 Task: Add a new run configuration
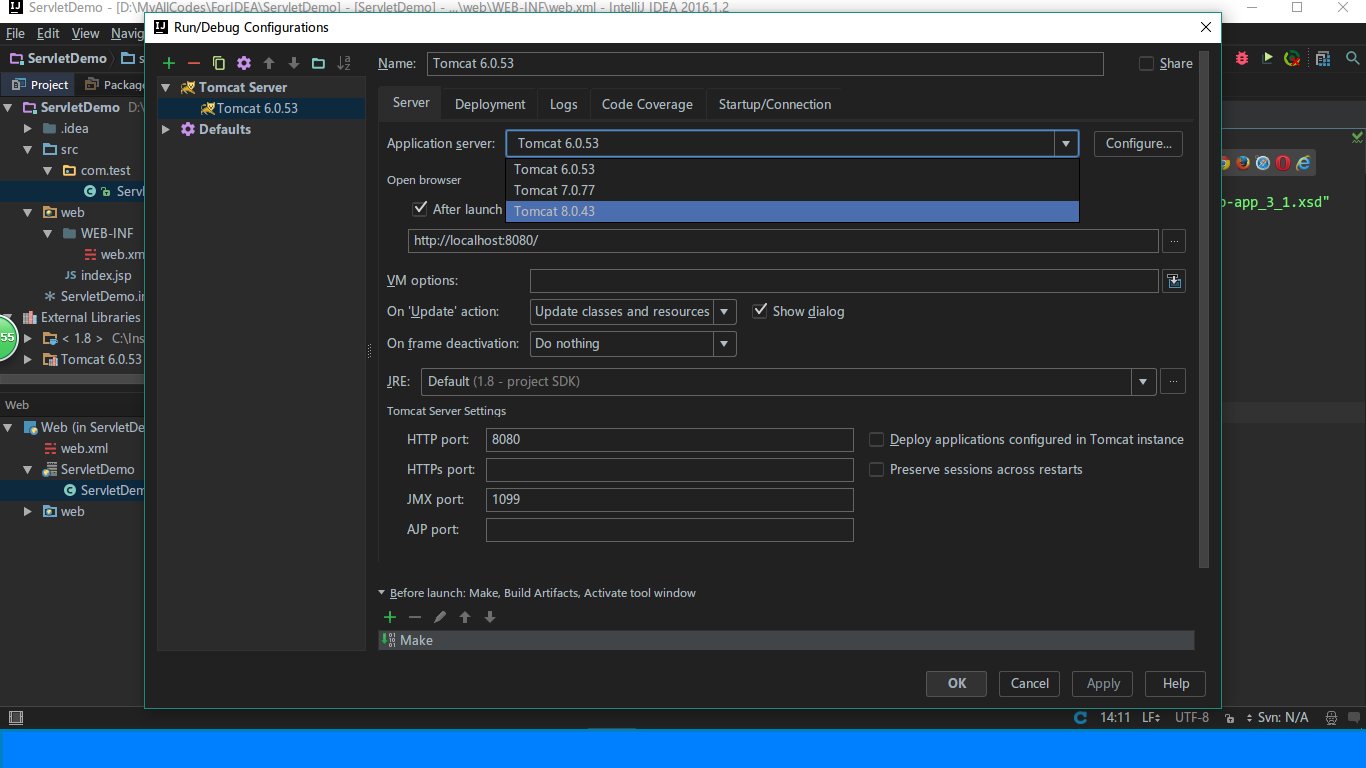[x=169, y=63]
